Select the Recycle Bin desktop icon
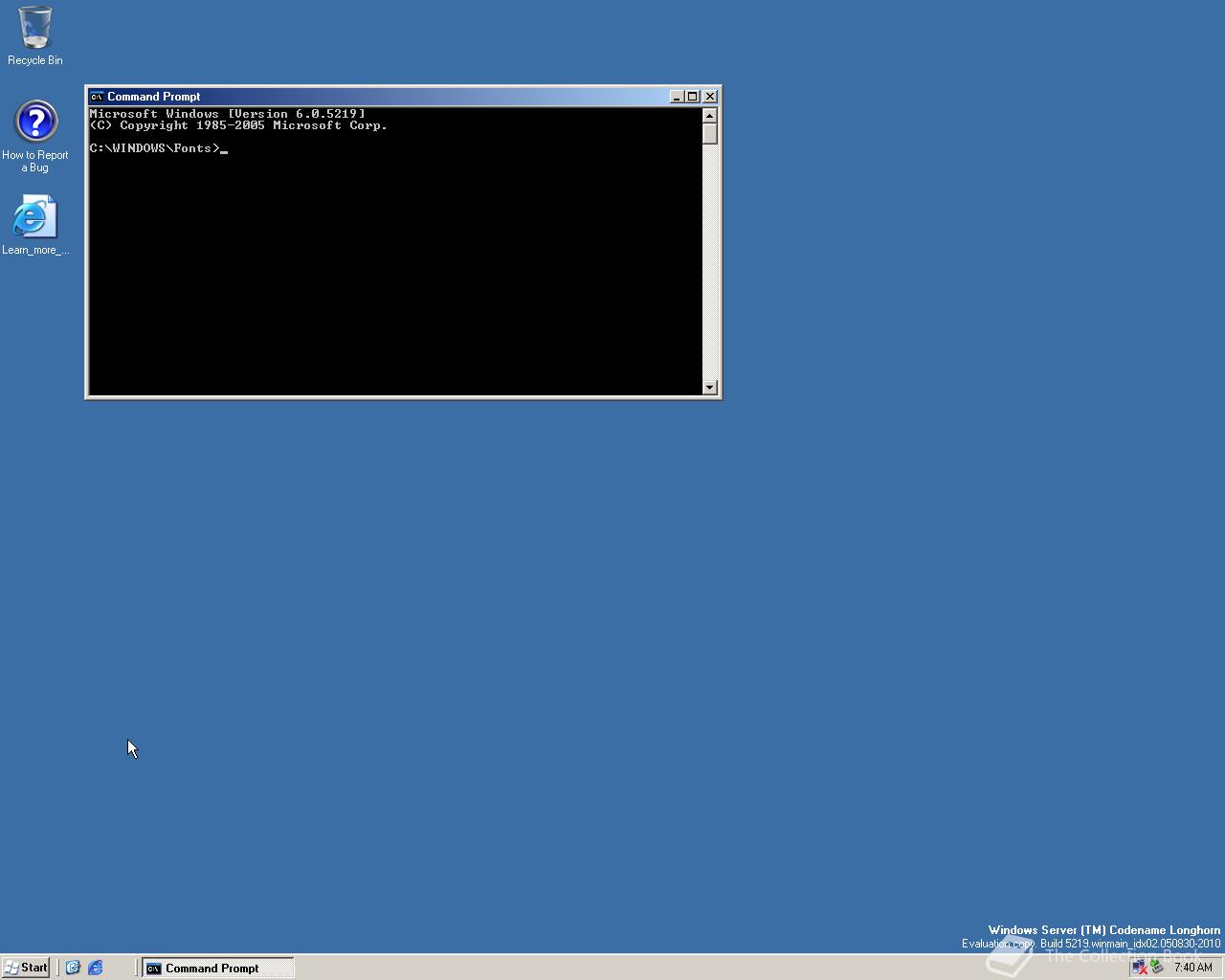Viewport: 1225px width, 980px height. pos(35,35)
